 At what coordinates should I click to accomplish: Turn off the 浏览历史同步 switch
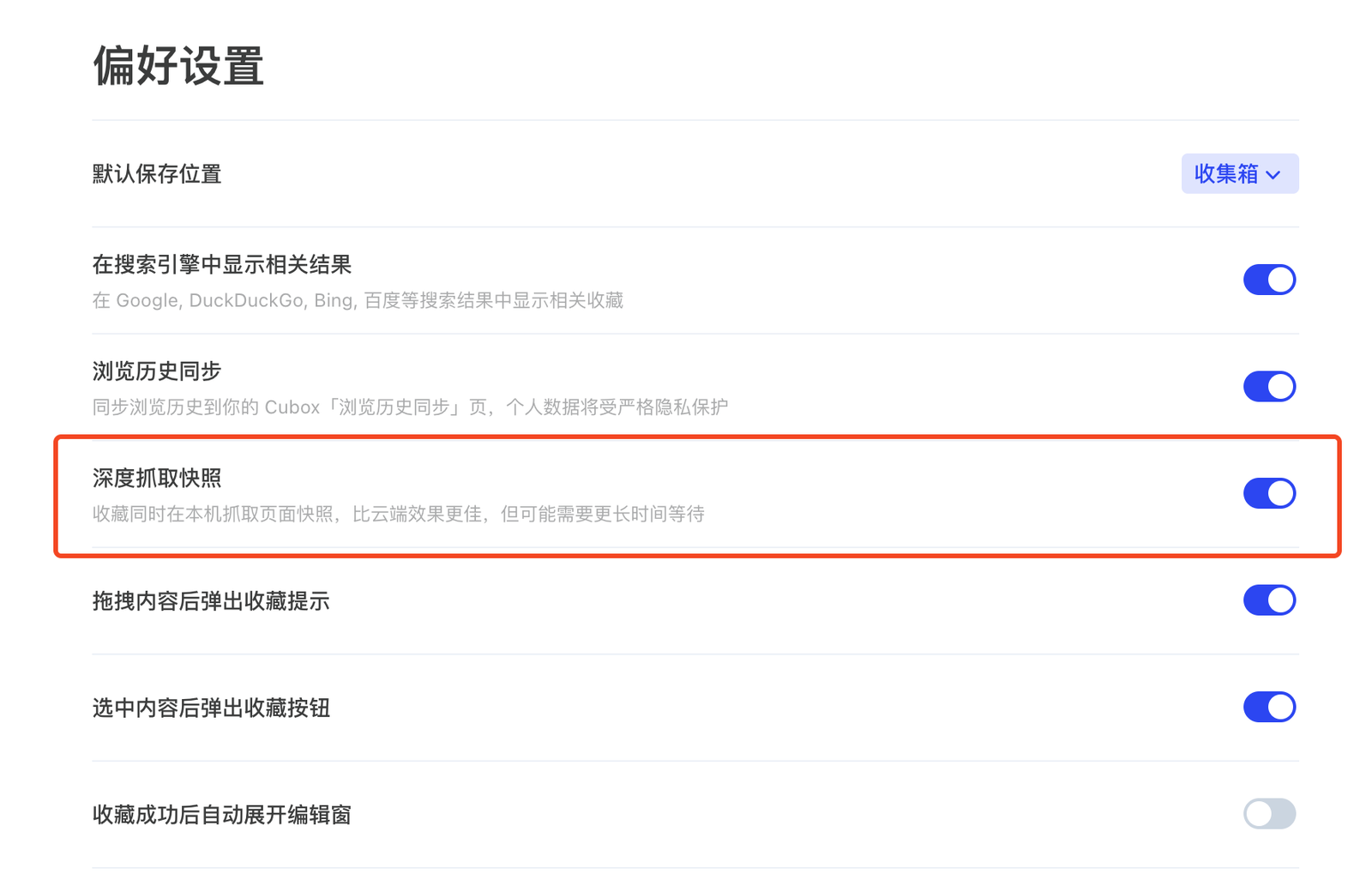[1269, 387]
